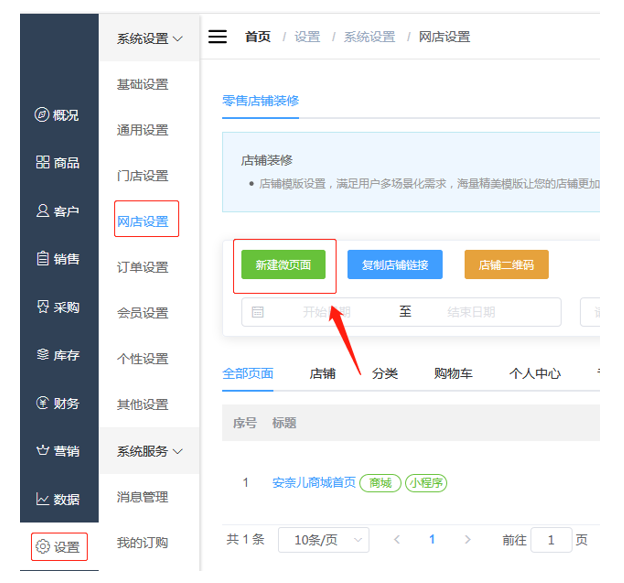Collapse the 系统服务 group
Viewport: 624px width, 583px height.
click(x=149, y=451)
